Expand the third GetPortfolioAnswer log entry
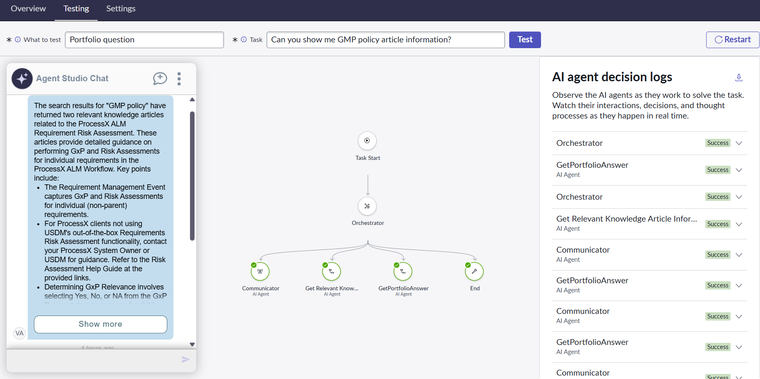The height and width of the screenshot is (379, 760). coord(739,347)
